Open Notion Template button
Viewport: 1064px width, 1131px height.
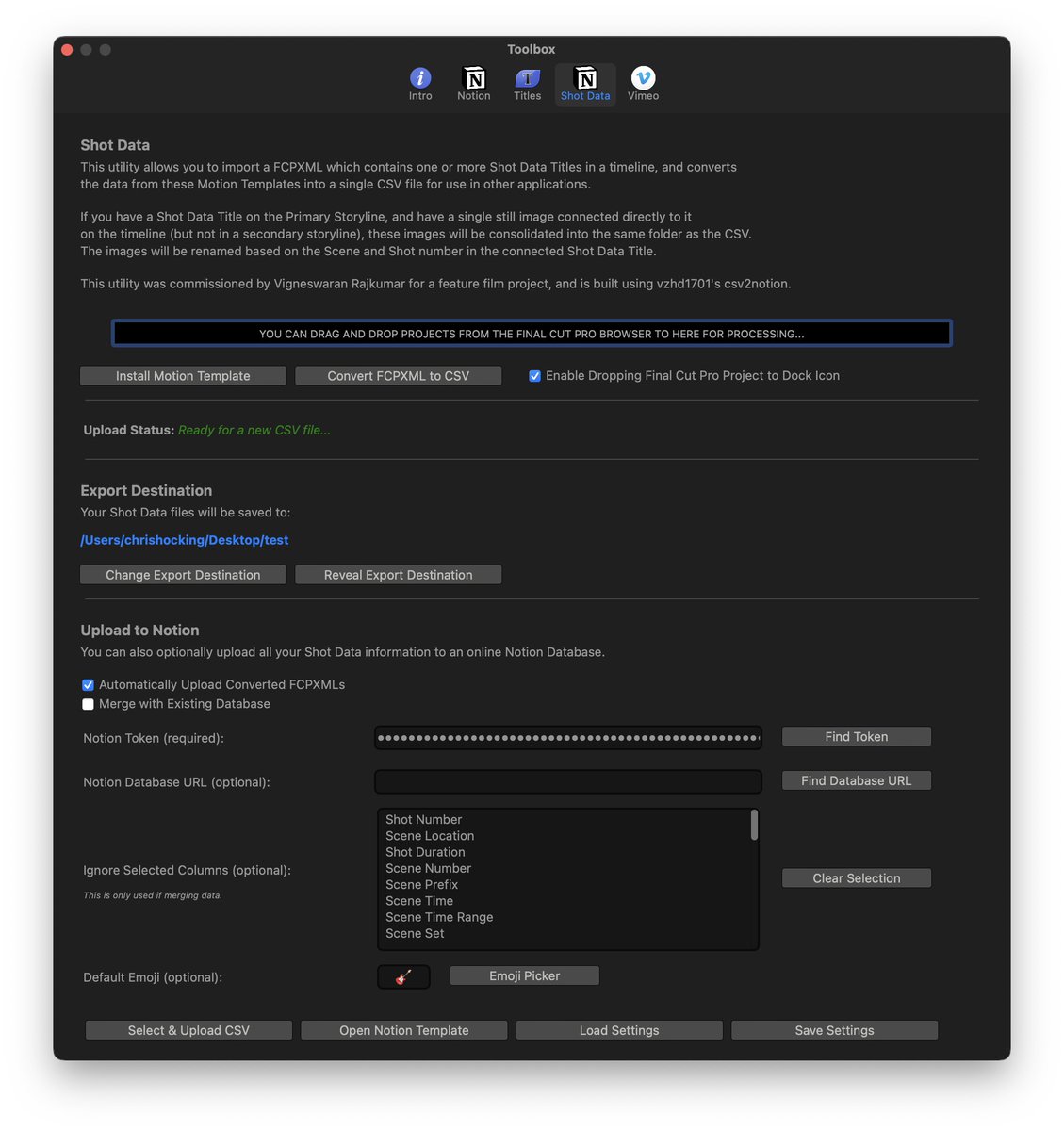(x=404, y=1030)
